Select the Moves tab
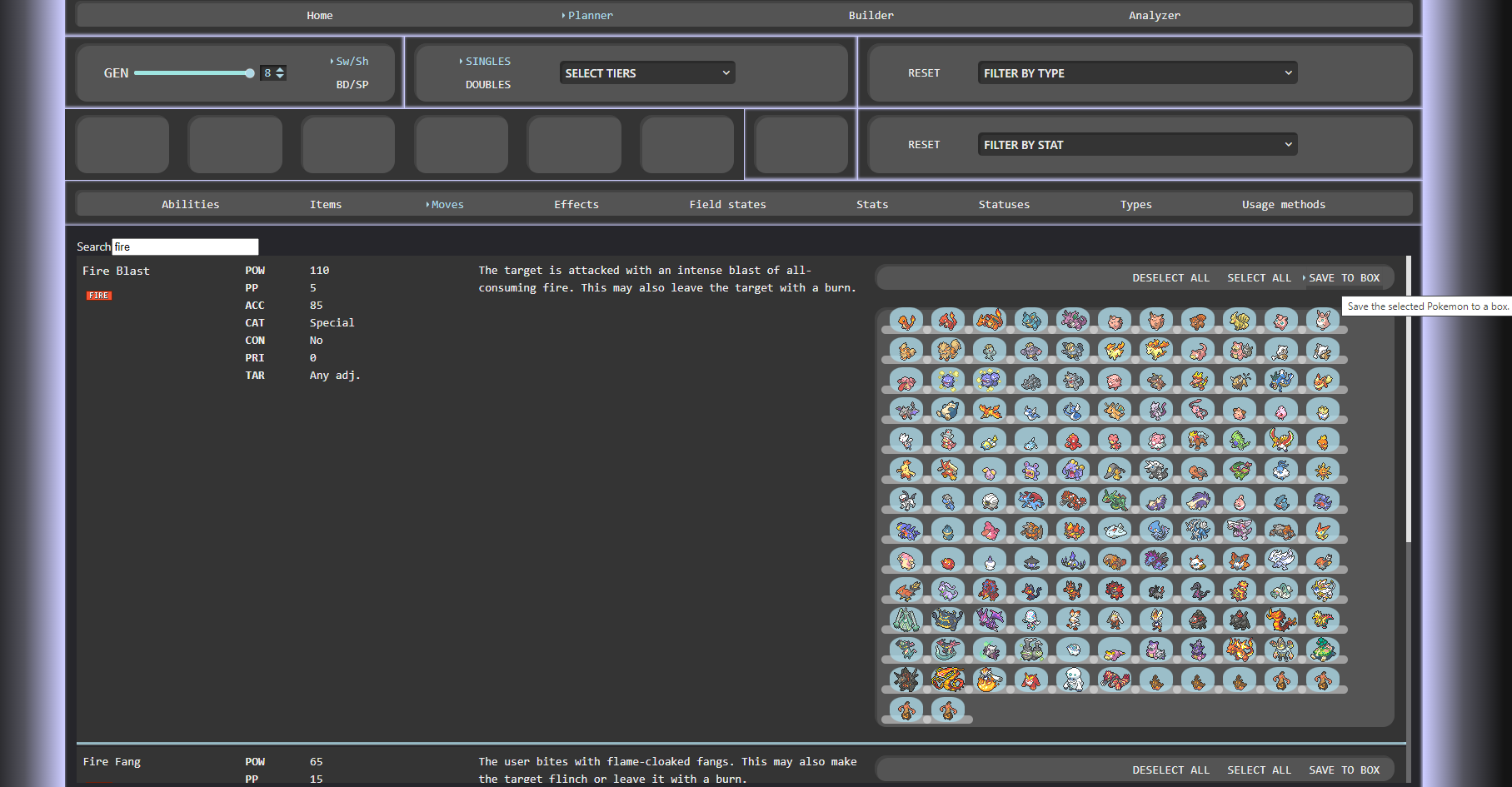This screenshot has height=787, width=1512. (447, 204)
